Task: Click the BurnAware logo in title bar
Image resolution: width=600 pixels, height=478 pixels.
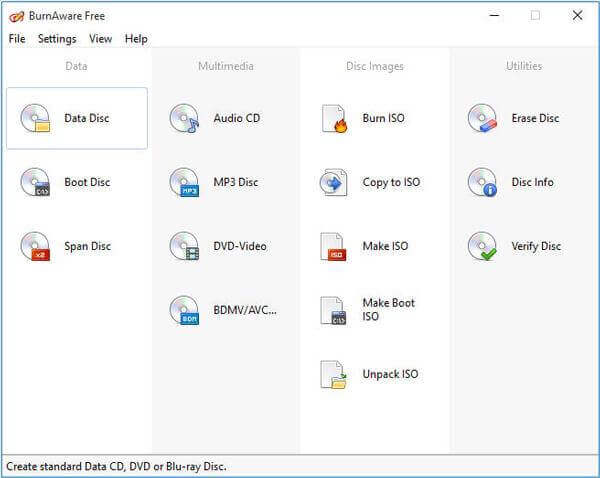Action: tap(16, 16)
